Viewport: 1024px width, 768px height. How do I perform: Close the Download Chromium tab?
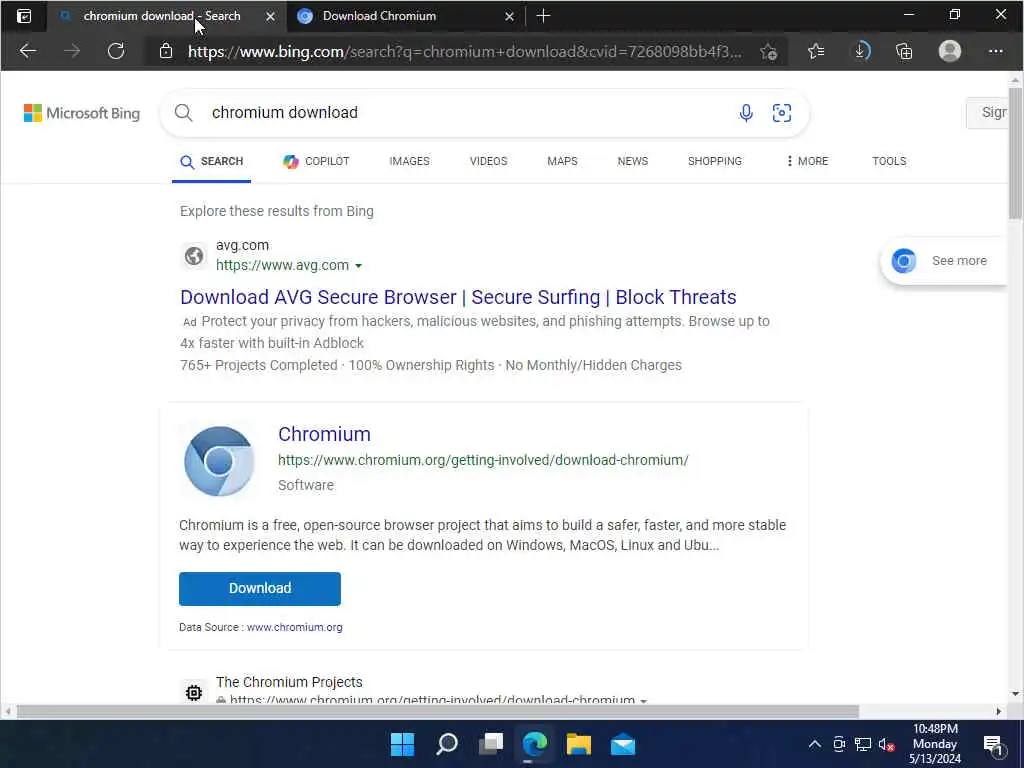[509, 16]
